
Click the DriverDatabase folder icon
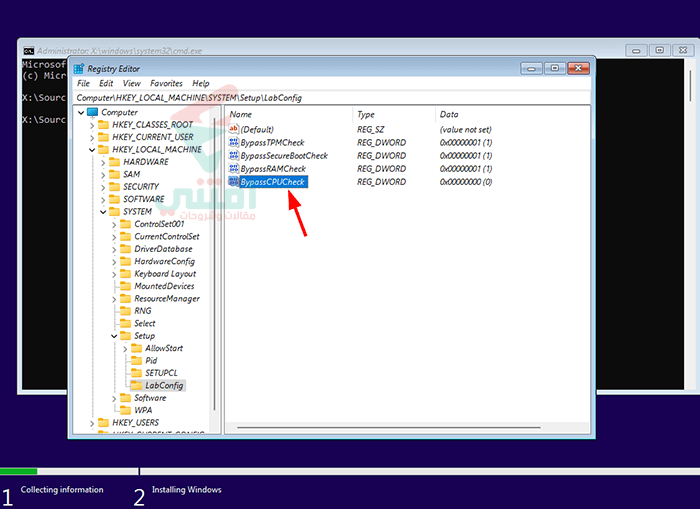pos(126,249)
